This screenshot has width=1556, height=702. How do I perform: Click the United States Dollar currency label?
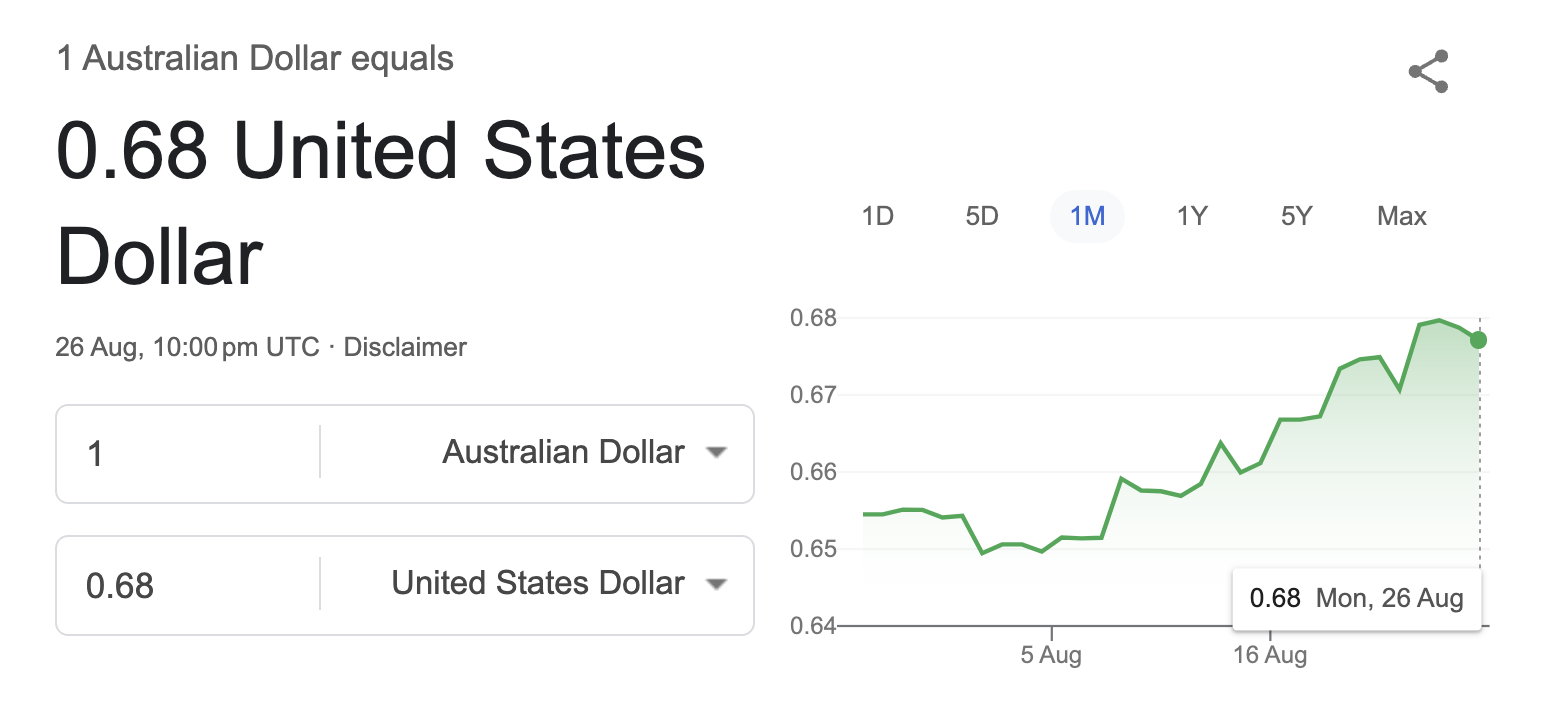pyautogui.click(x=538, y=583)
